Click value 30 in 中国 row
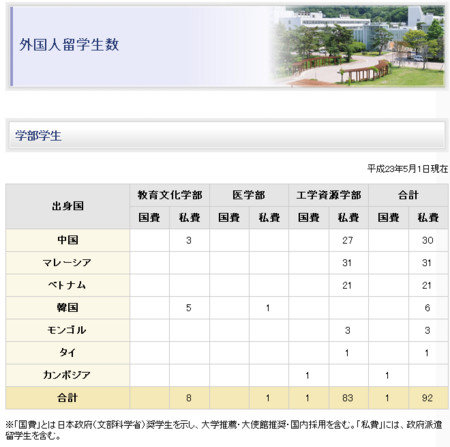This screenshot has height=447, width=450. pyautogui.click(x=427, y=240)
